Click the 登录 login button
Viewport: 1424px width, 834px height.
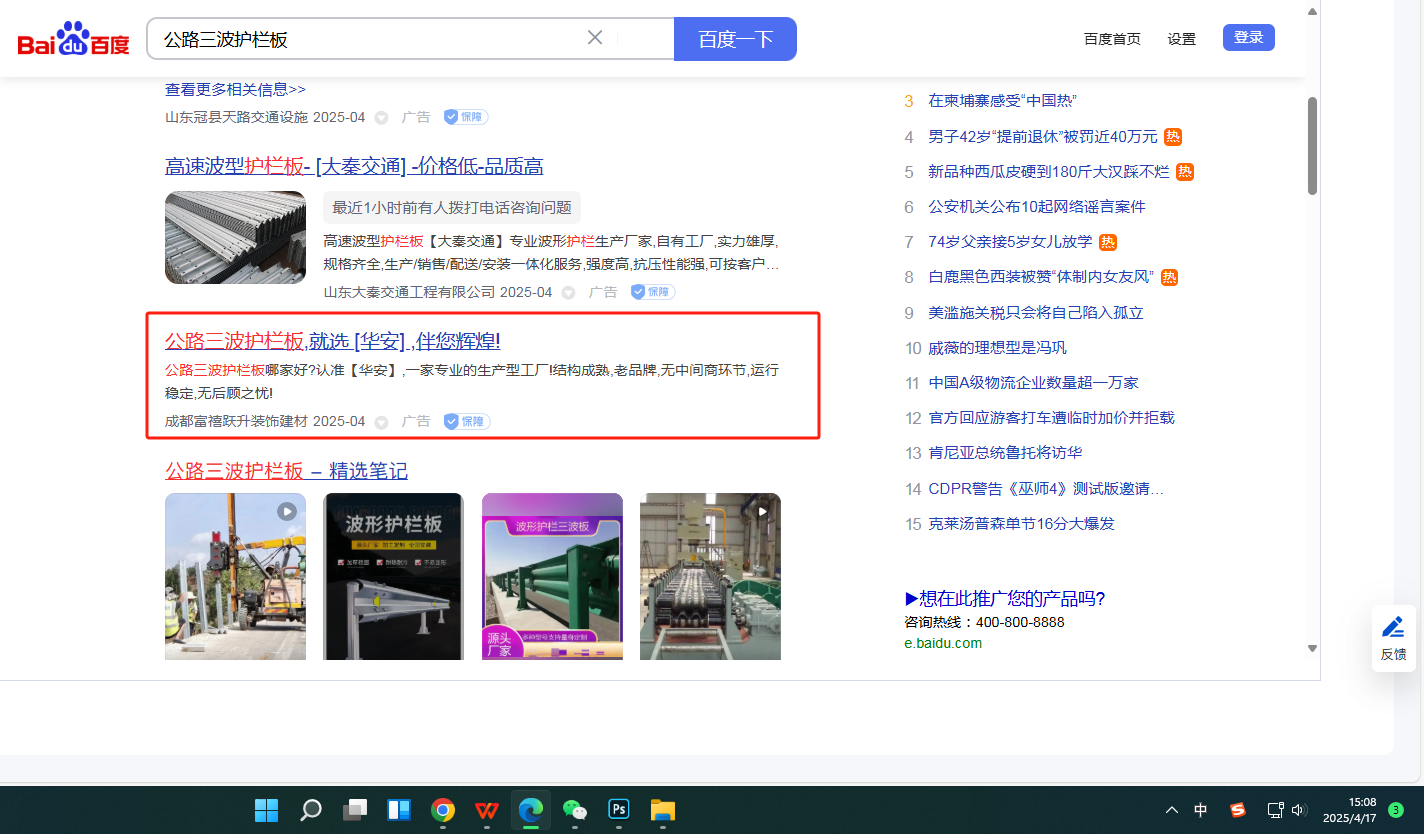(x=1248, y=38)
